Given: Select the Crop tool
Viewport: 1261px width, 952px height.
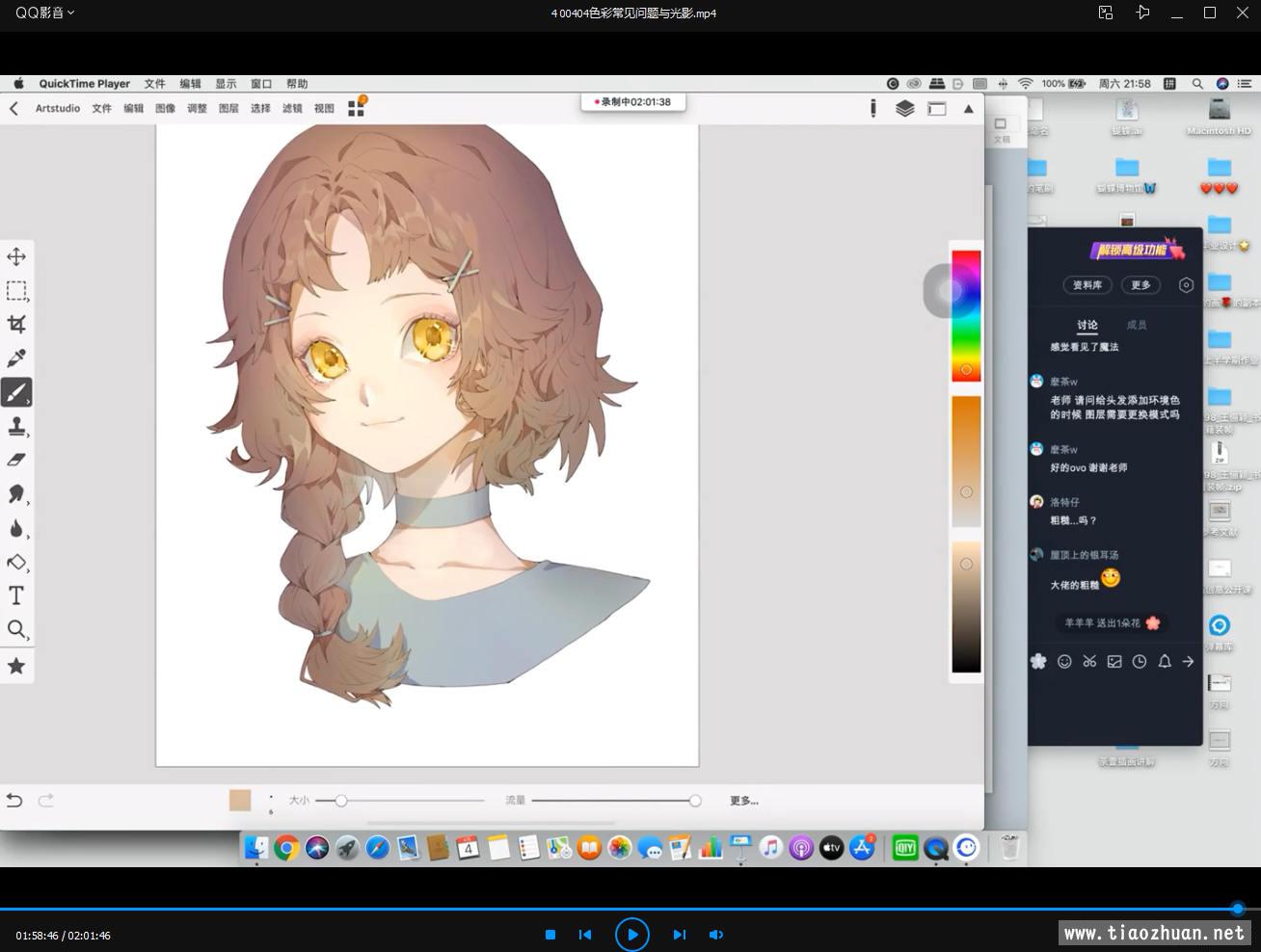Looking at the screenshot, I should pyautogui.click(x=16, y=324).
